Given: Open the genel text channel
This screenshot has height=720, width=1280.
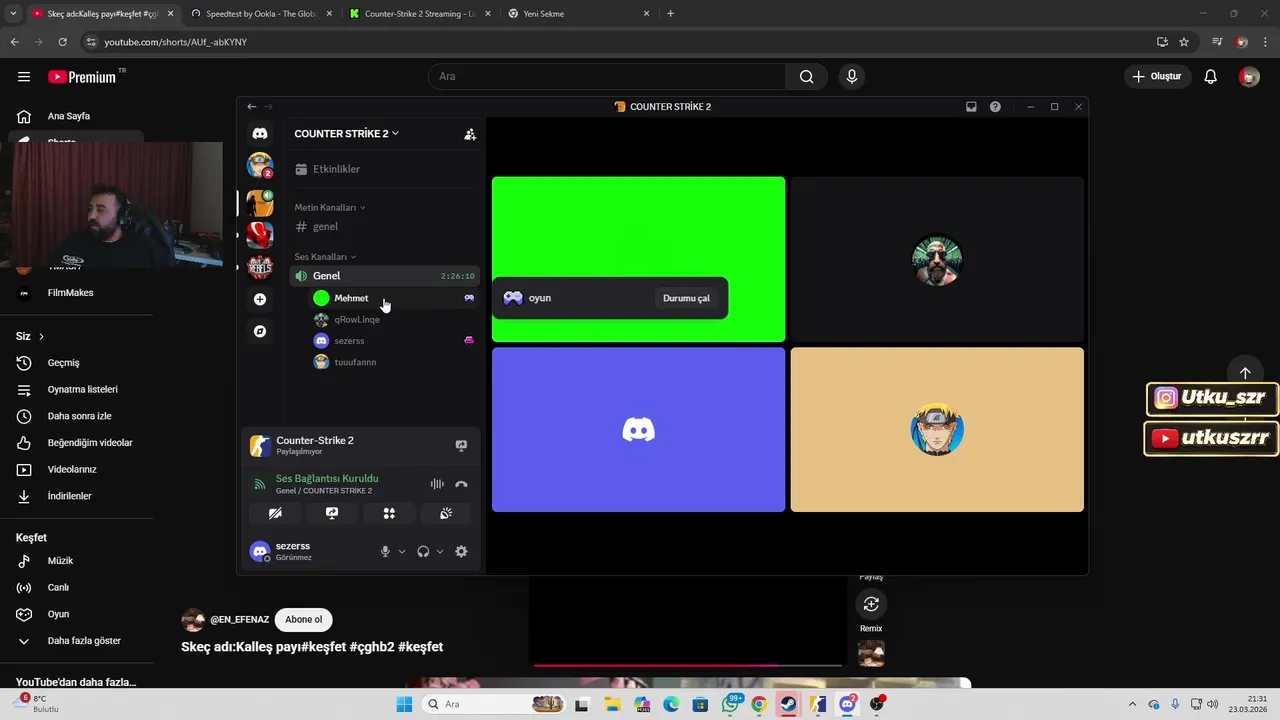Looking at the screenshot, I should click(x=384, y=227).
